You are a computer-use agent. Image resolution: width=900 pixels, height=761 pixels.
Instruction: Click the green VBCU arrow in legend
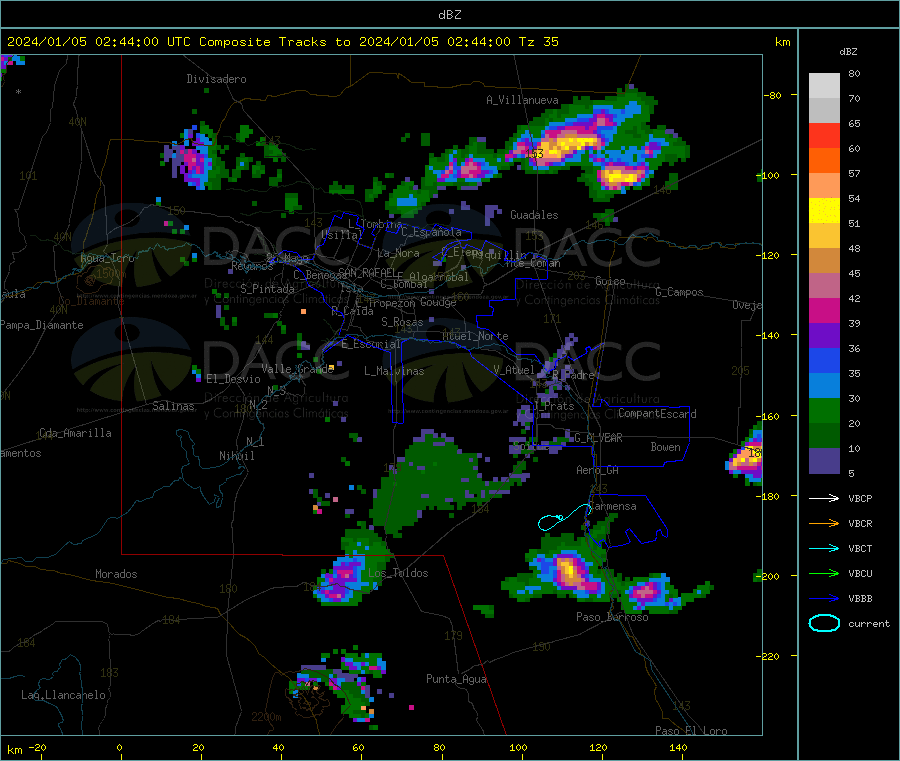click(x=824, y=573)
